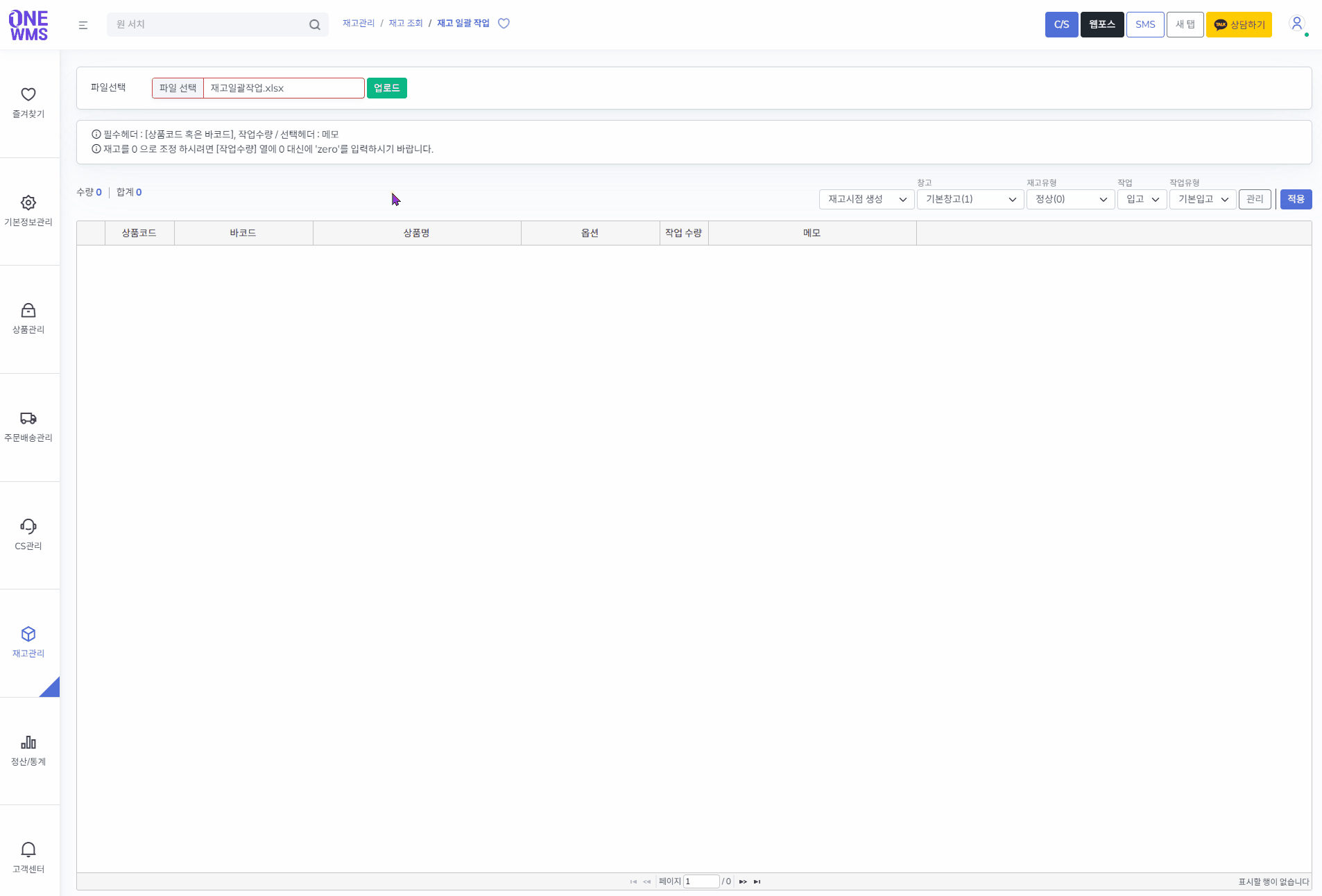Click the 관리 button

(1255, 199)
